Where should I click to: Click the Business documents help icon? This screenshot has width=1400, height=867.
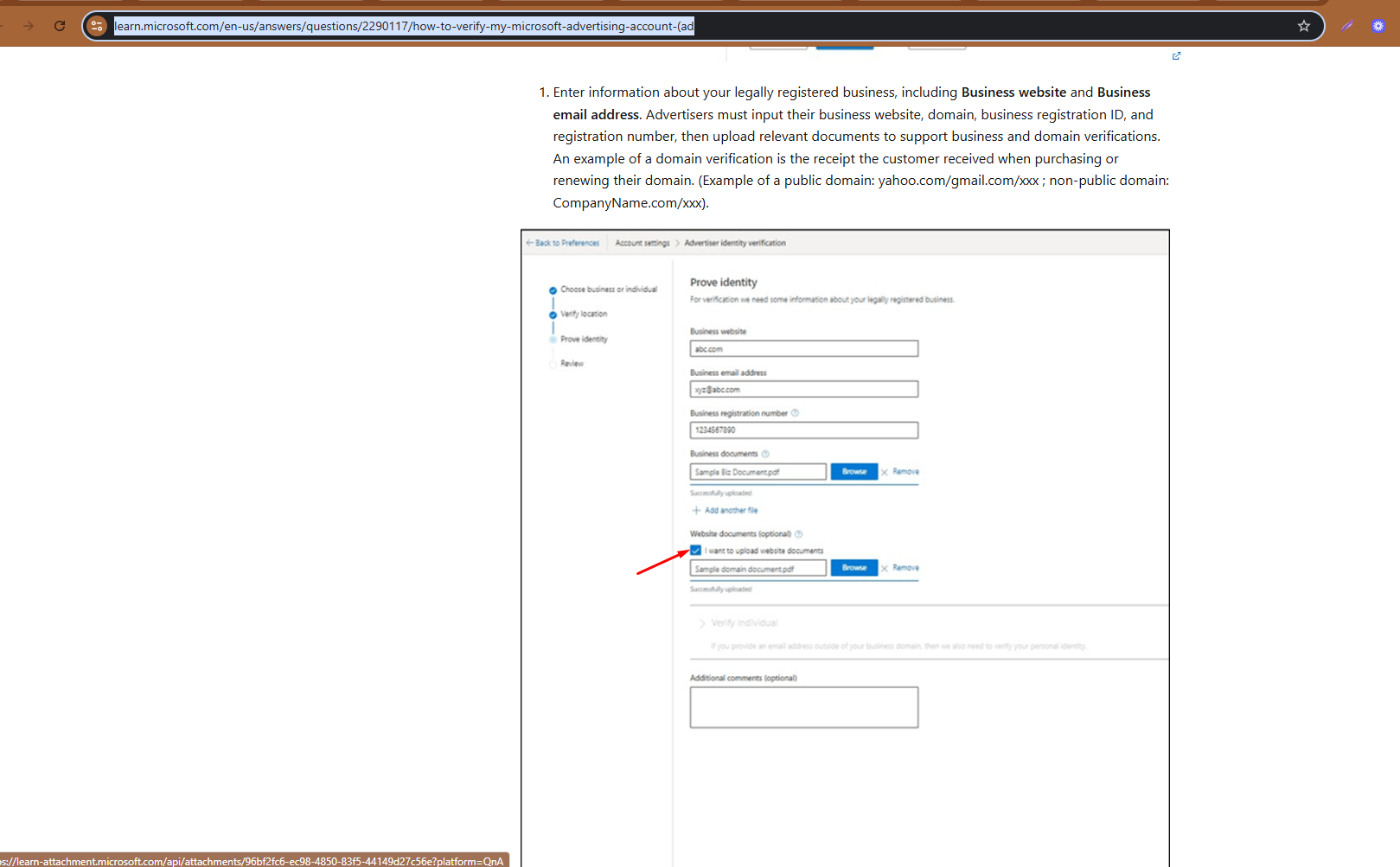tap(765, 454)
